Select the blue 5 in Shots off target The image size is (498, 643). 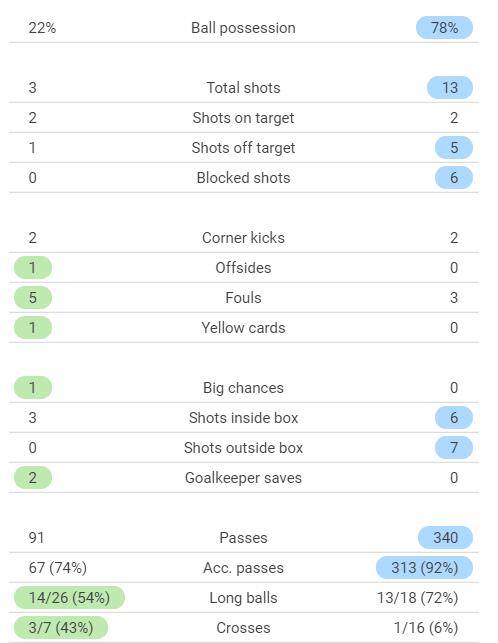tap(454, 148)
